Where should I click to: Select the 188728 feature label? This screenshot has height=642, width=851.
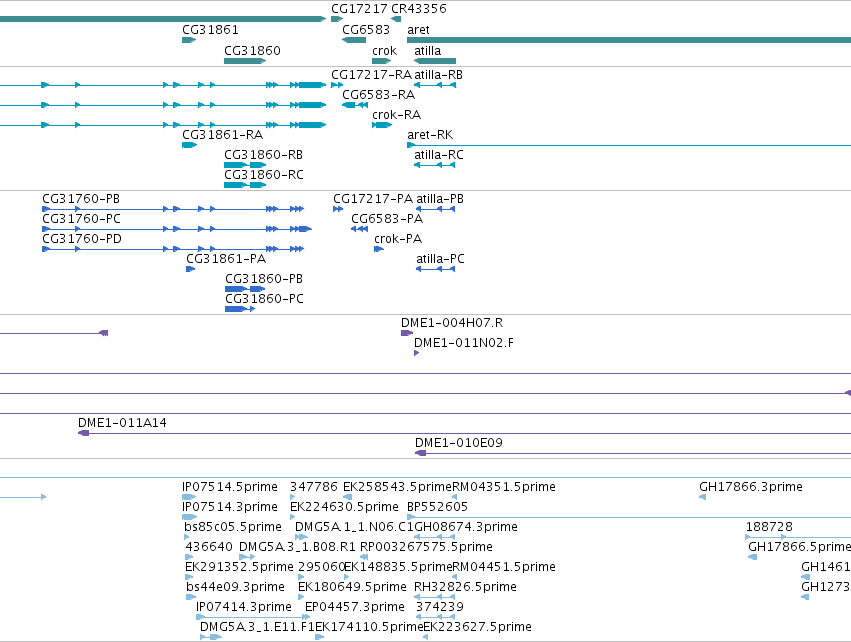(x=769, y=527)
